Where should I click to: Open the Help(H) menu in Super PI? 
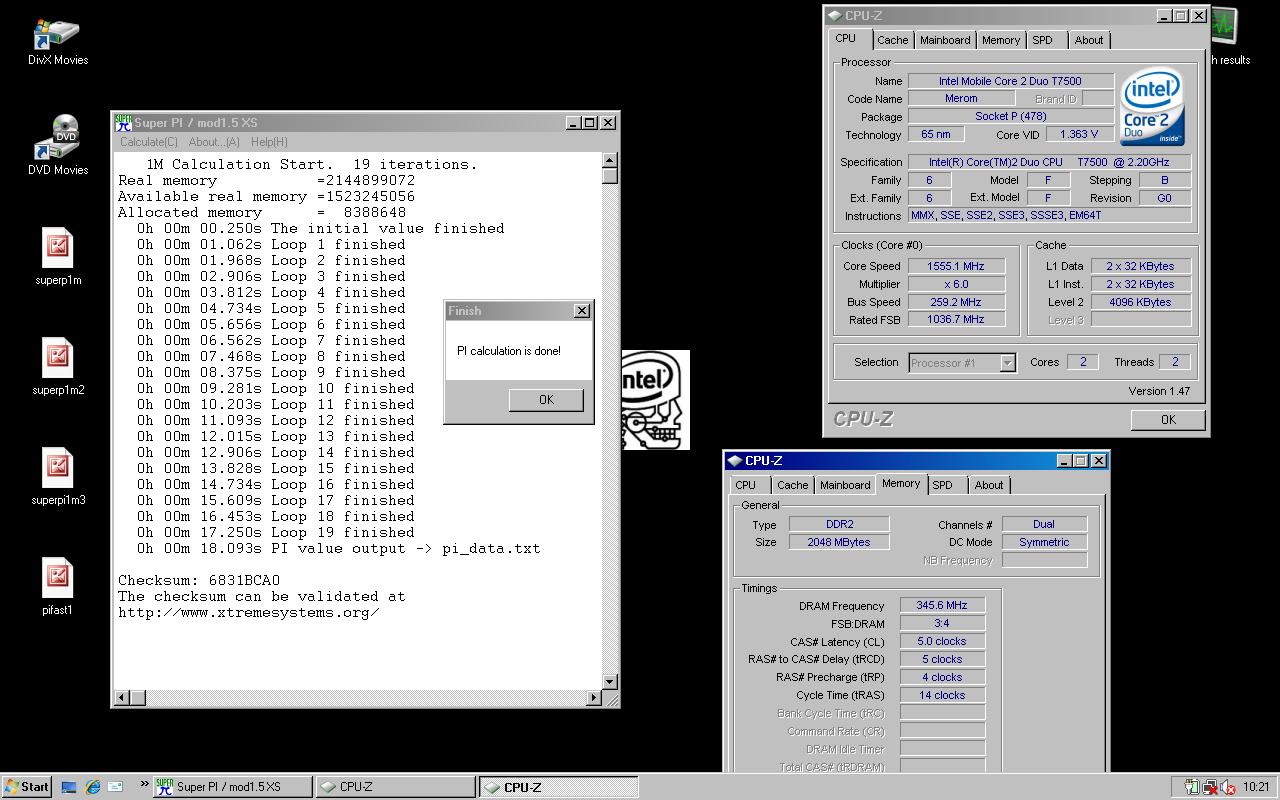[269, 142]
